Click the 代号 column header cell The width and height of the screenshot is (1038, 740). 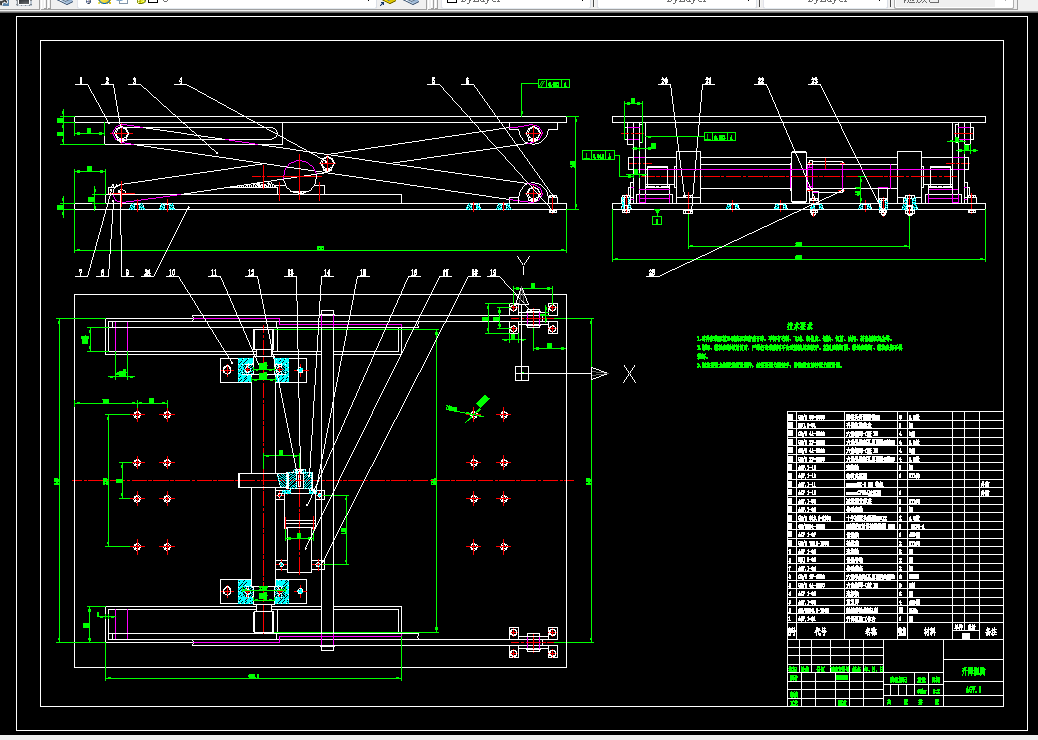point(820,631)
